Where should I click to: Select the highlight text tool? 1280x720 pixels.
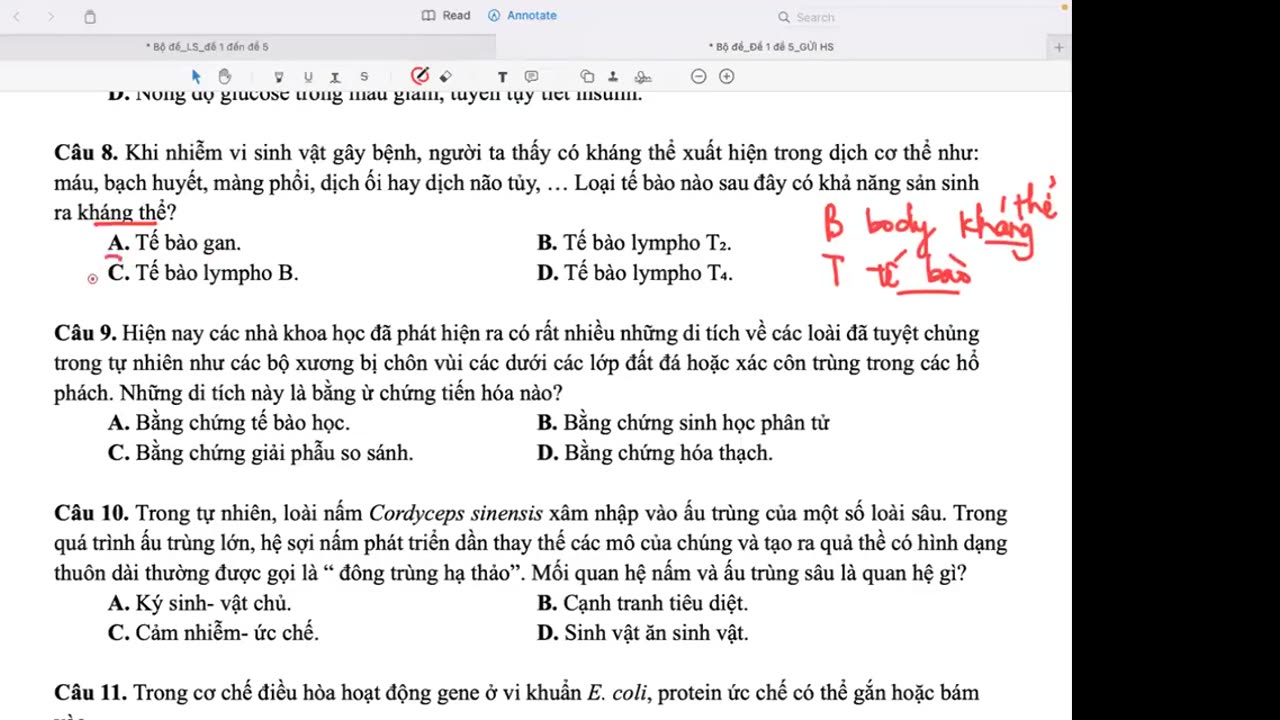pyautogui.click(x=278, y=77)
